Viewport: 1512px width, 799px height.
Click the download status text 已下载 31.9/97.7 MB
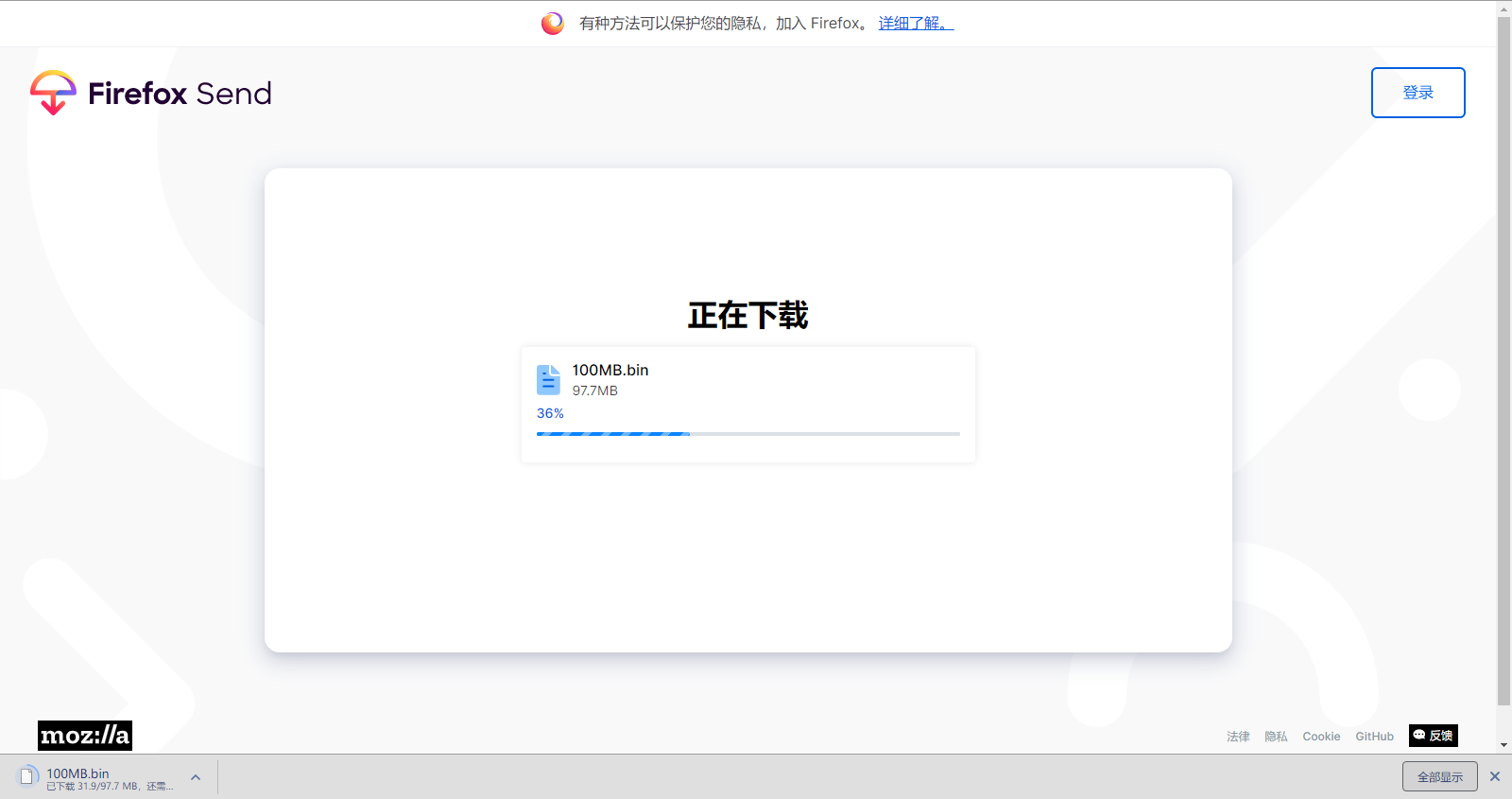tap(110, 787)
